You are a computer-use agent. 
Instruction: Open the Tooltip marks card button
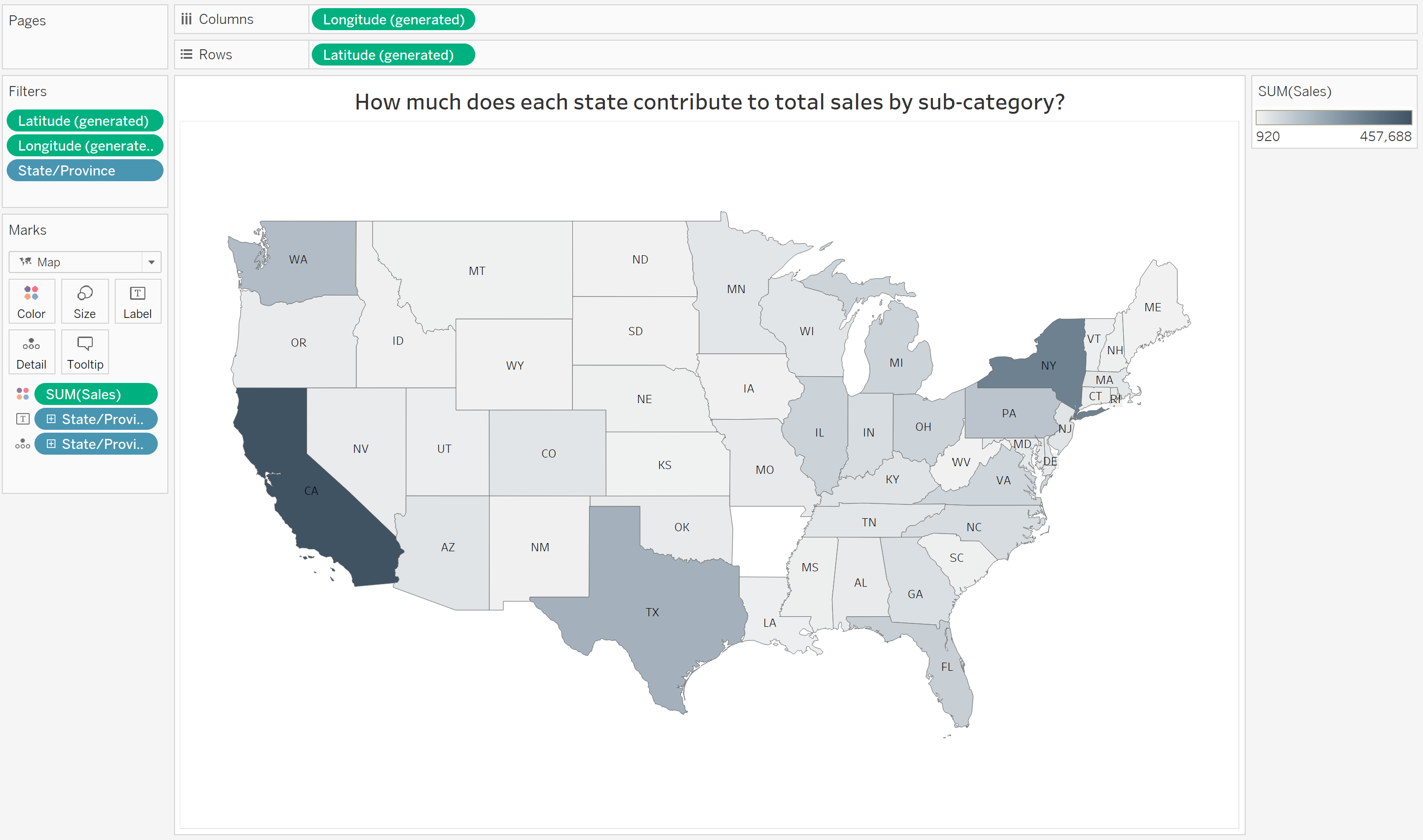click(x=85, y=352)
